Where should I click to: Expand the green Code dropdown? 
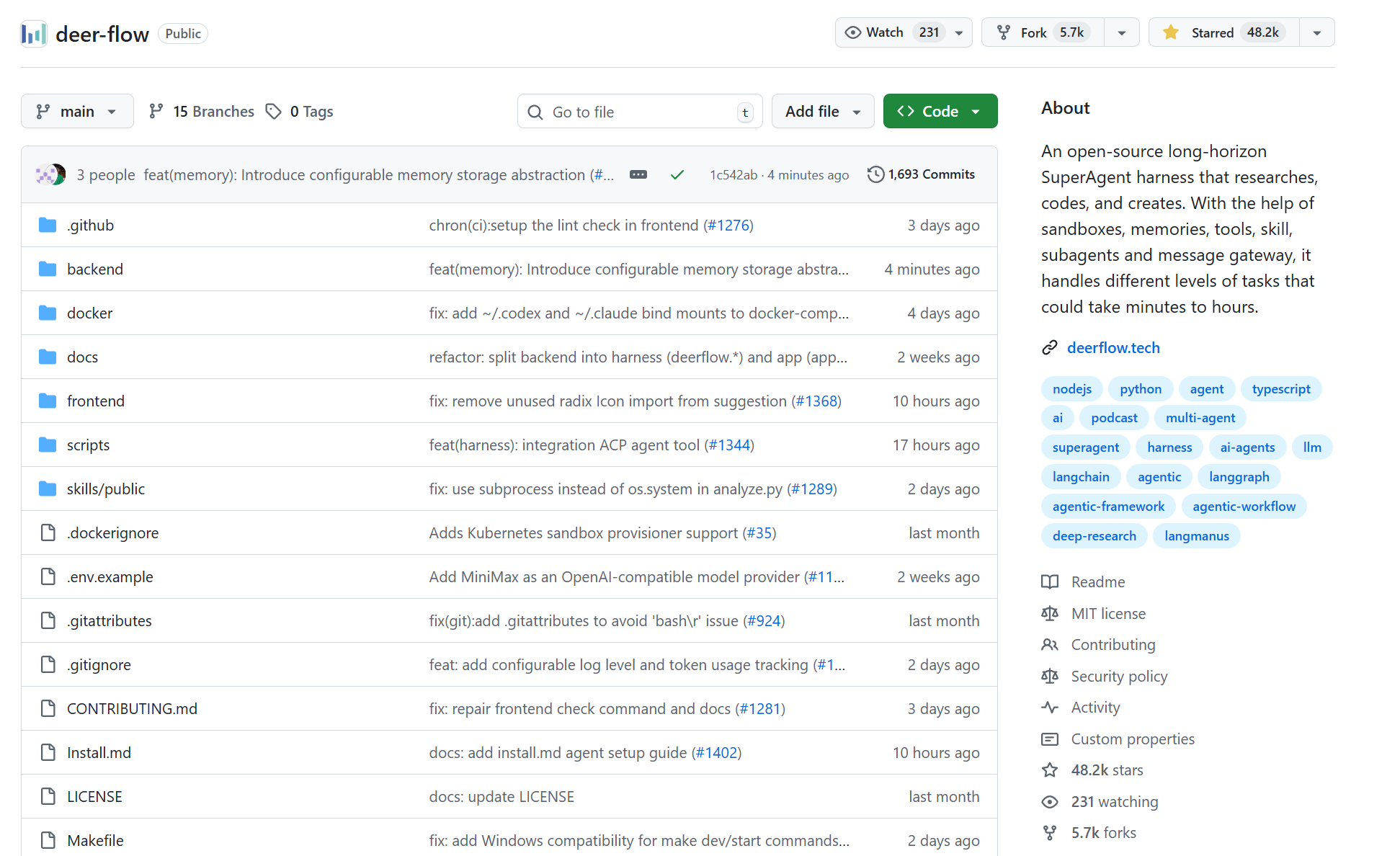pos(940,112)
